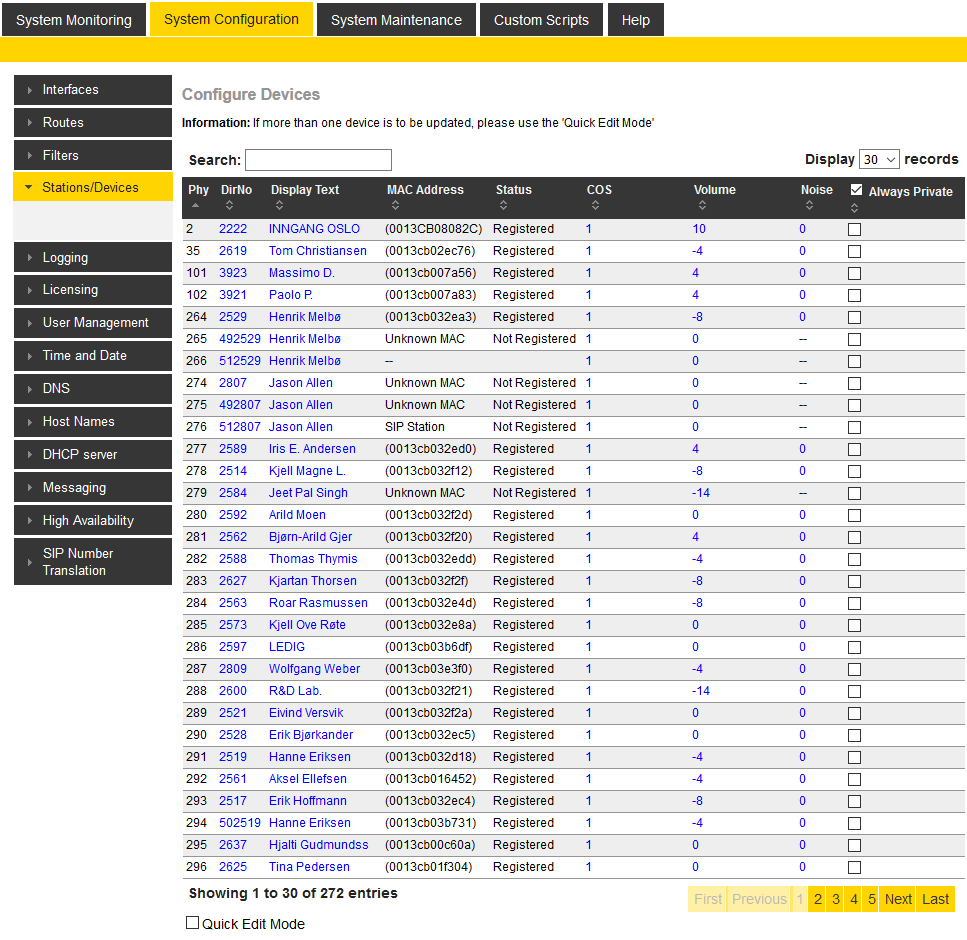Sort by Display Text column icon
Image resolution: width=967 pixels, height=940 pixels.
tap(277, 206)
